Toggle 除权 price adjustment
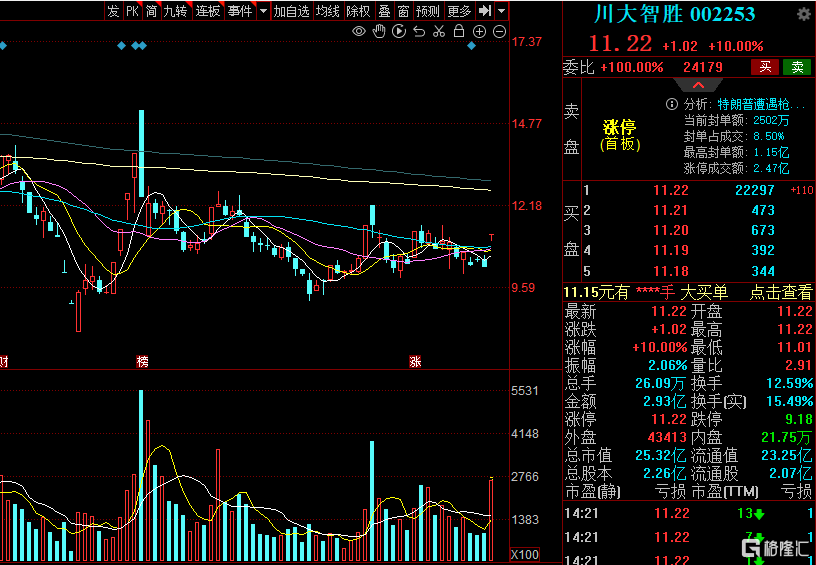816x565 pixels. [x=358, y=11]
